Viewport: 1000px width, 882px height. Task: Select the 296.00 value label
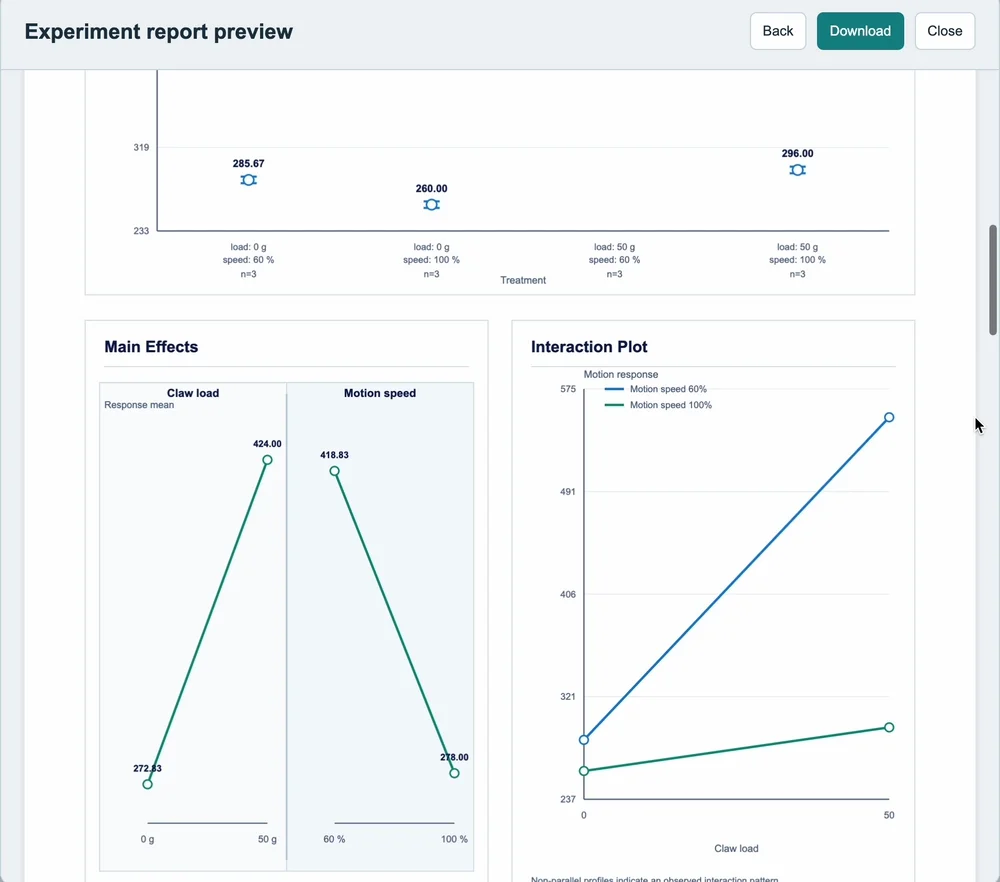797,153
